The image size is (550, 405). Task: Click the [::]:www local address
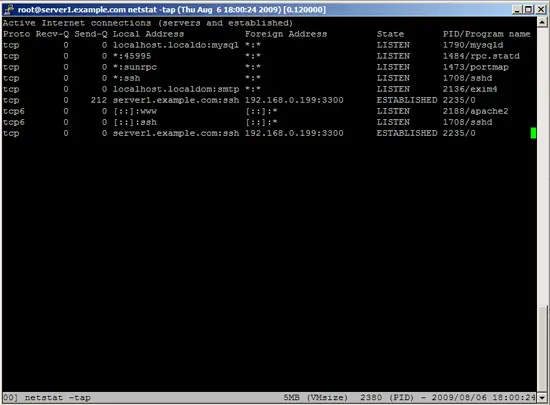(x=135, y=111)
